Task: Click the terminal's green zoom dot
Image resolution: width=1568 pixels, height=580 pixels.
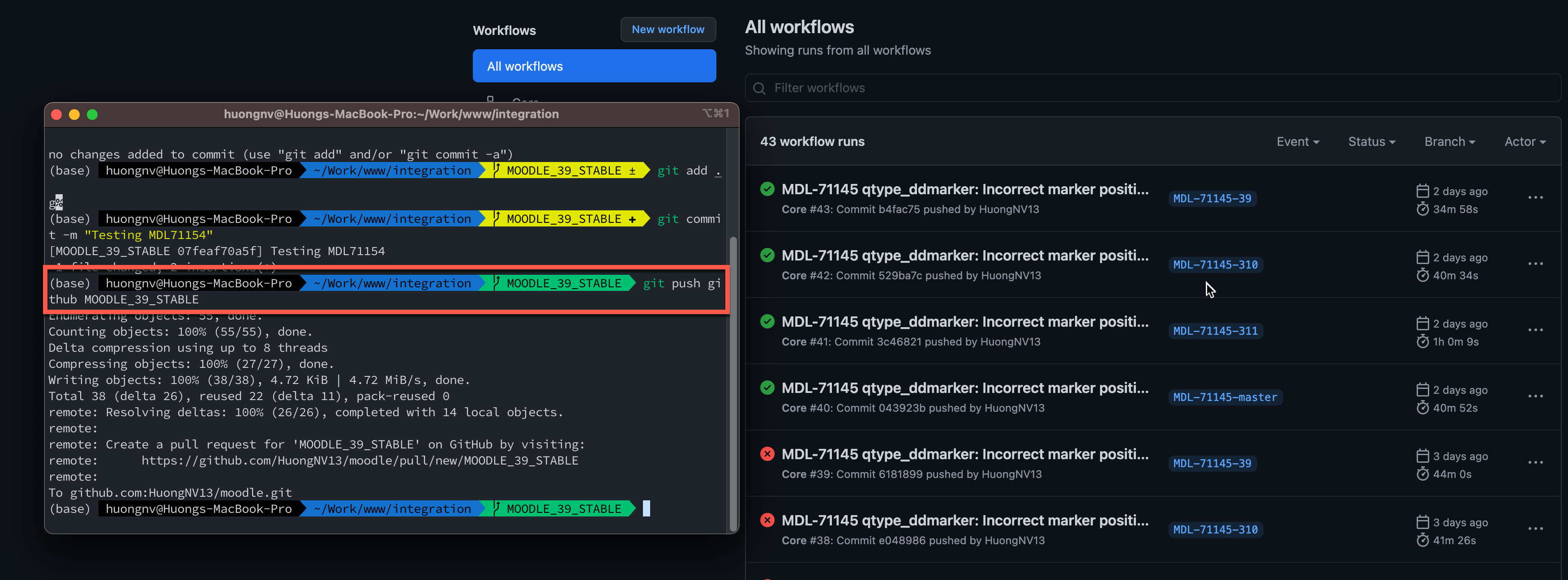Action: click(93, 115)
